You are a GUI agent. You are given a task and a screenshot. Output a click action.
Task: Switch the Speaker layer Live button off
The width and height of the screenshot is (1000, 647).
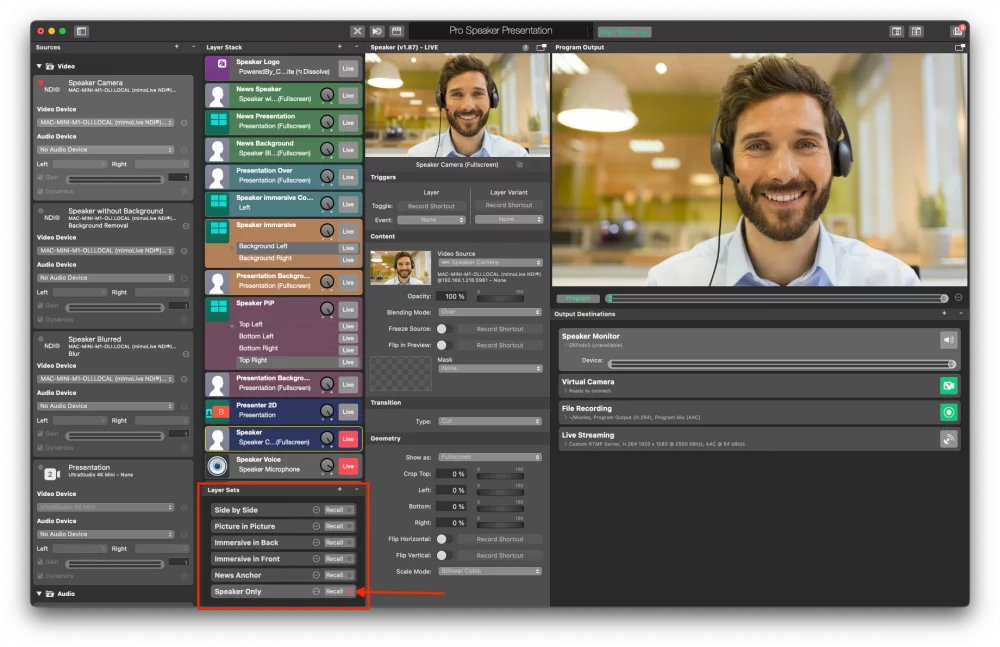coord(348,439)
